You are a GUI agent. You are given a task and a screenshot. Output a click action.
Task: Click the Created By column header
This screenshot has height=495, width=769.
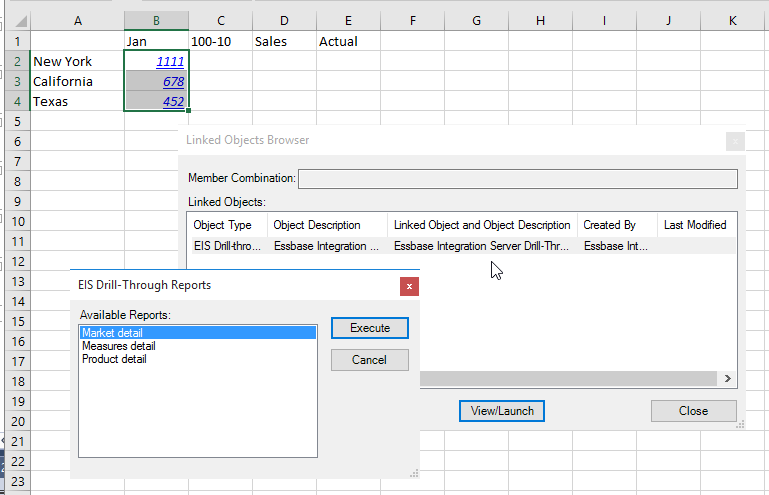[x=617, y=225]
